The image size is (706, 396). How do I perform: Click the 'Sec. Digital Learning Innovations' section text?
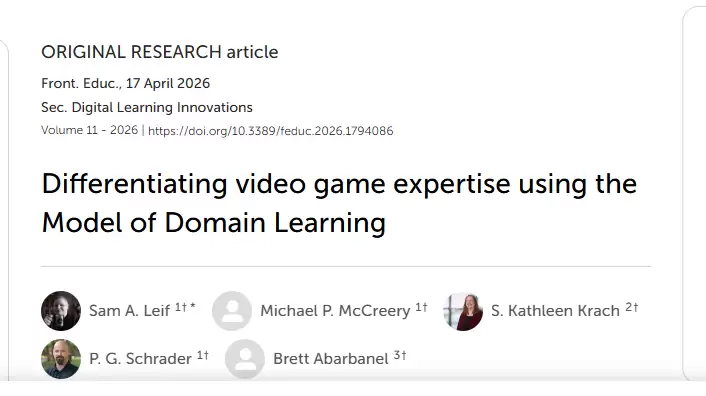[147, 108]
